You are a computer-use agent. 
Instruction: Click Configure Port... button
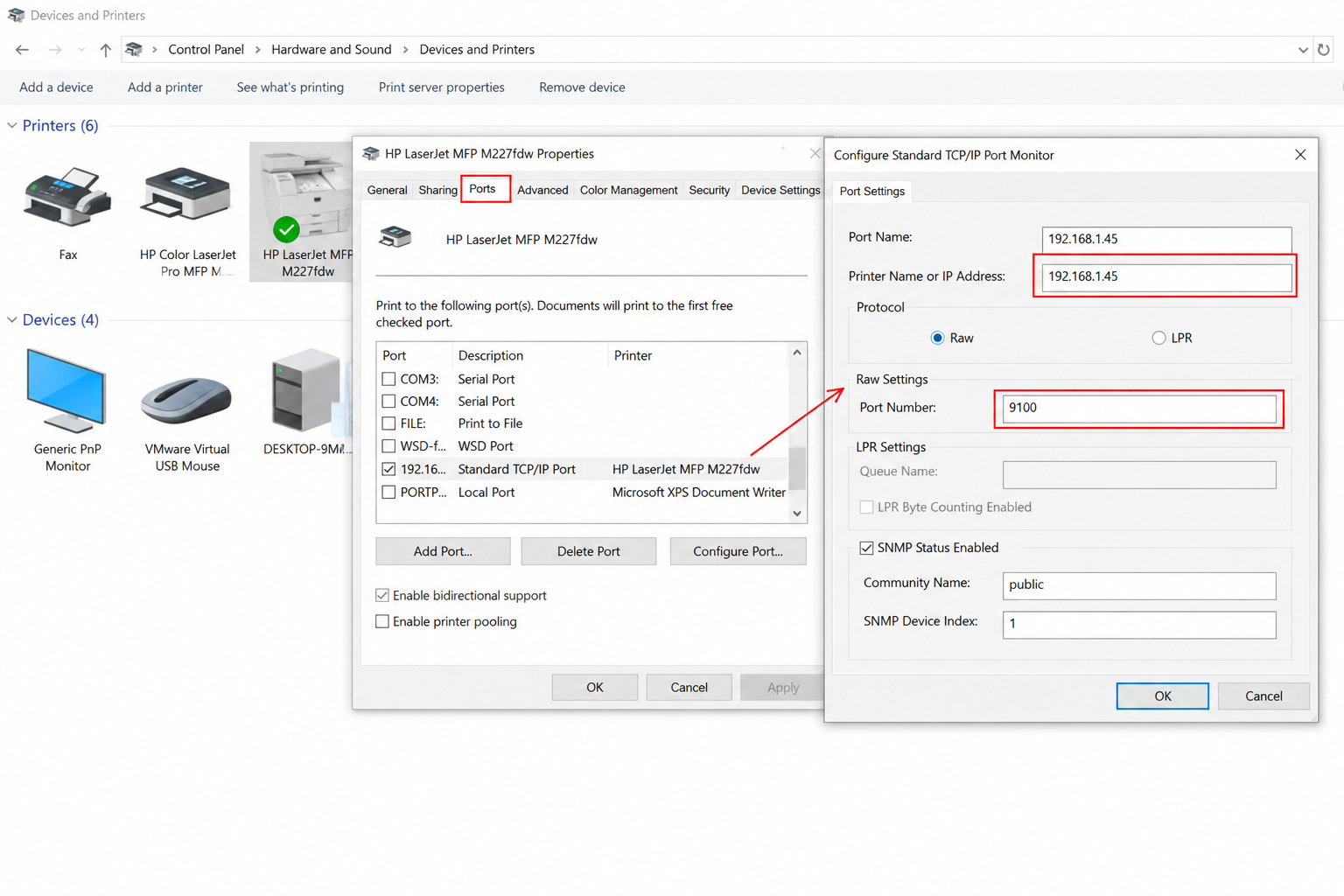tap(738, 551)
